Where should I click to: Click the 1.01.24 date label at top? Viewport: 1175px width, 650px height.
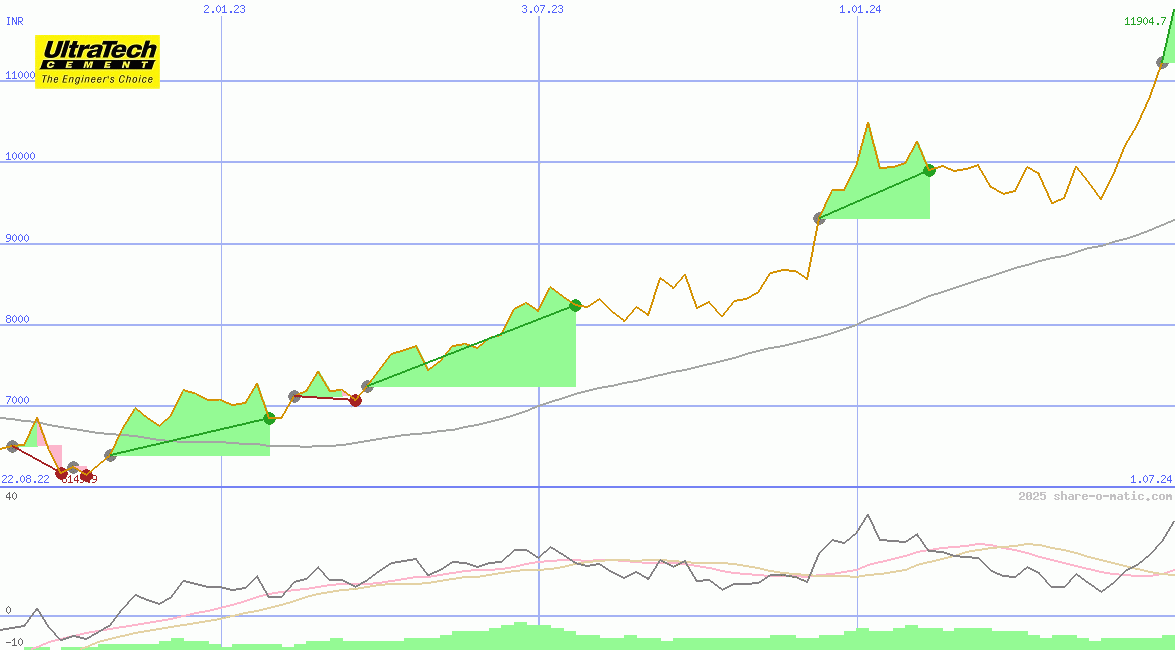click(x=860, y=9)
